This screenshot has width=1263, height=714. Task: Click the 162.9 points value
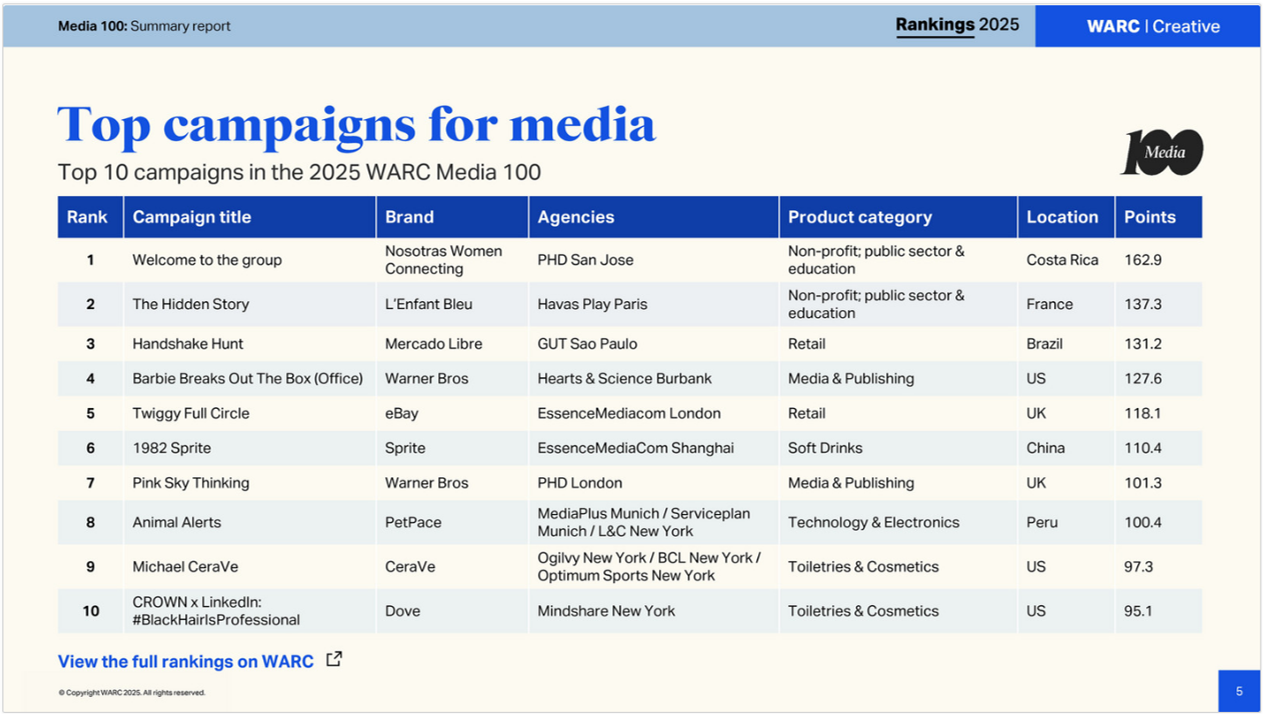1143,260
